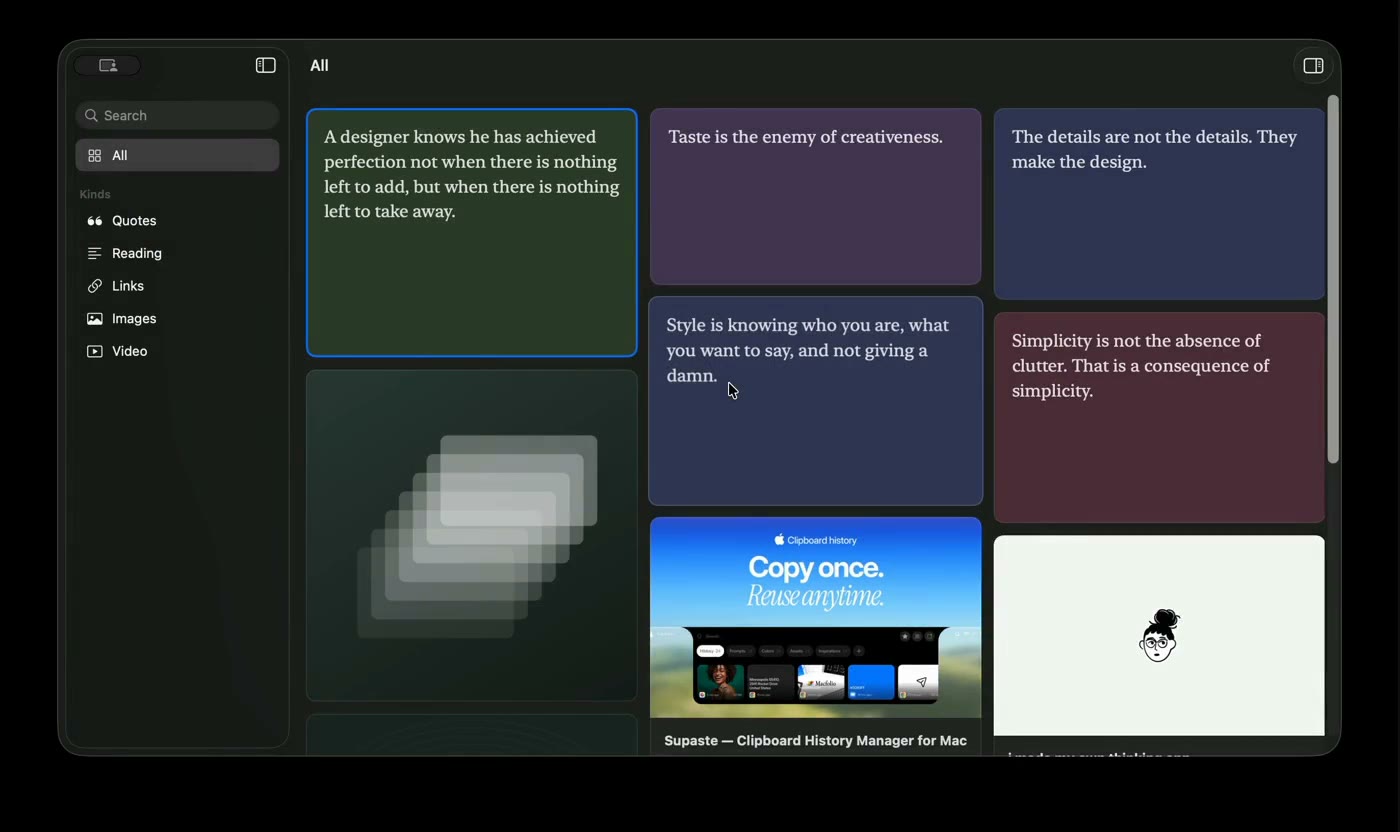Focus the Search field in the sidebar
This screenshot has width=1400, height=832.
[177, 115]
